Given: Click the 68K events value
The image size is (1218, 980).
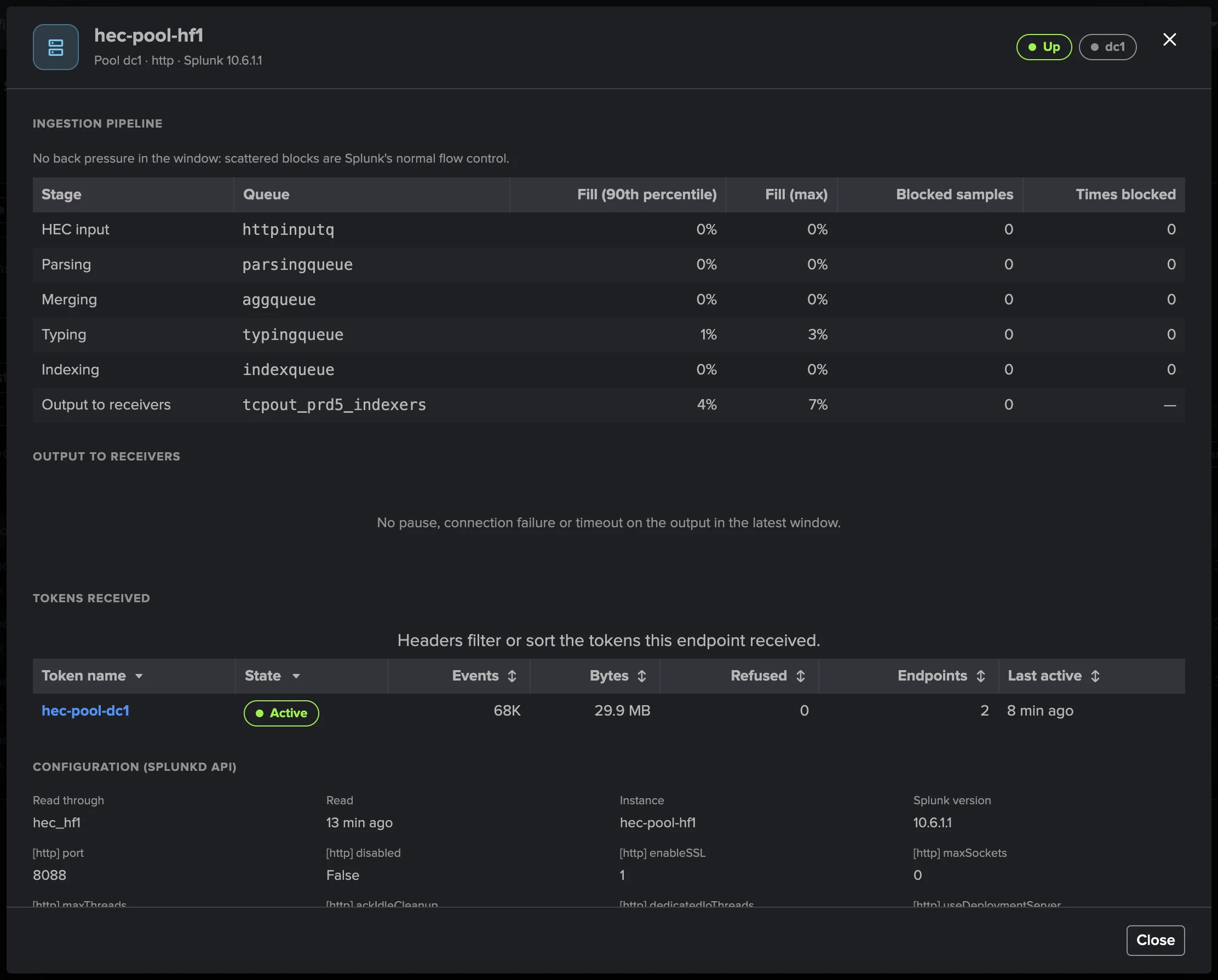Looking at the screenshot, I should tap(507, 711).
